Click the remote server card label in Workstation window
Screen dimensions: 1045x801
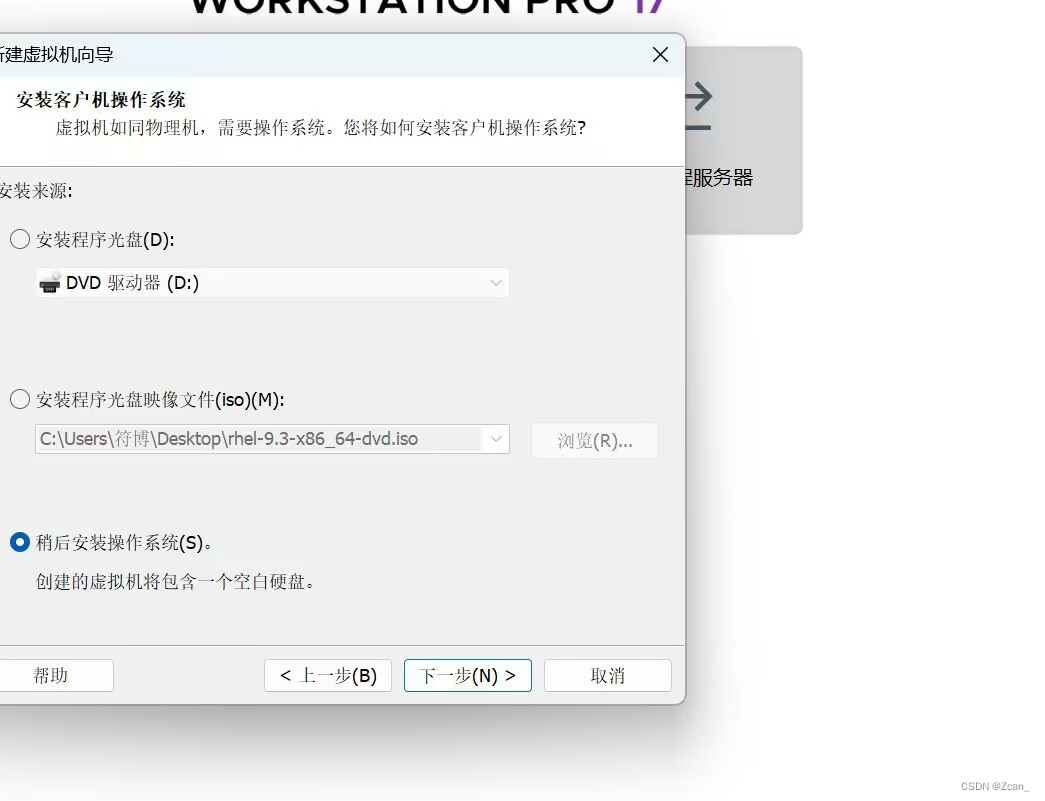click(x=719, y=178)
